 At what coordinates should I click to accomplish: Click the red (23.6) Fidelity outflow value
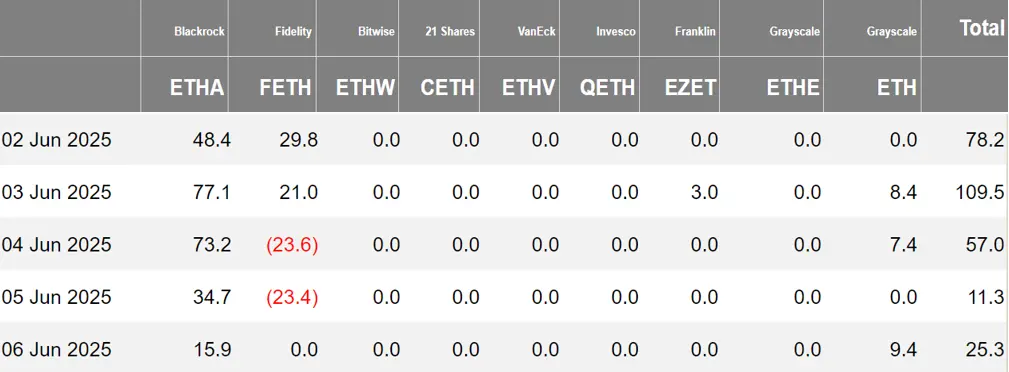pos(290,245)
